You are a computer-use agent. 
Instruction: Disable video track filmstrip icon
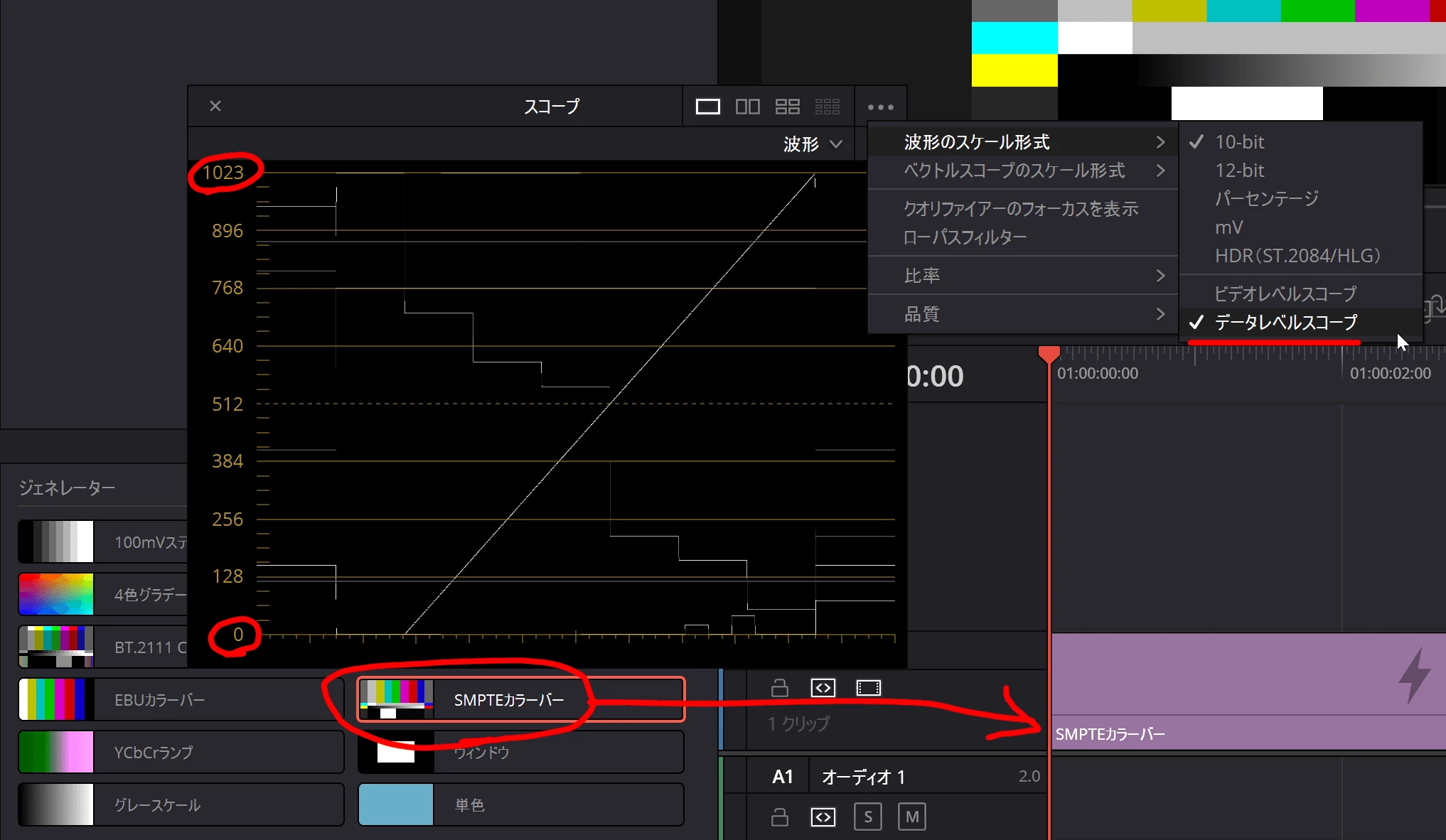pos(868,688)
